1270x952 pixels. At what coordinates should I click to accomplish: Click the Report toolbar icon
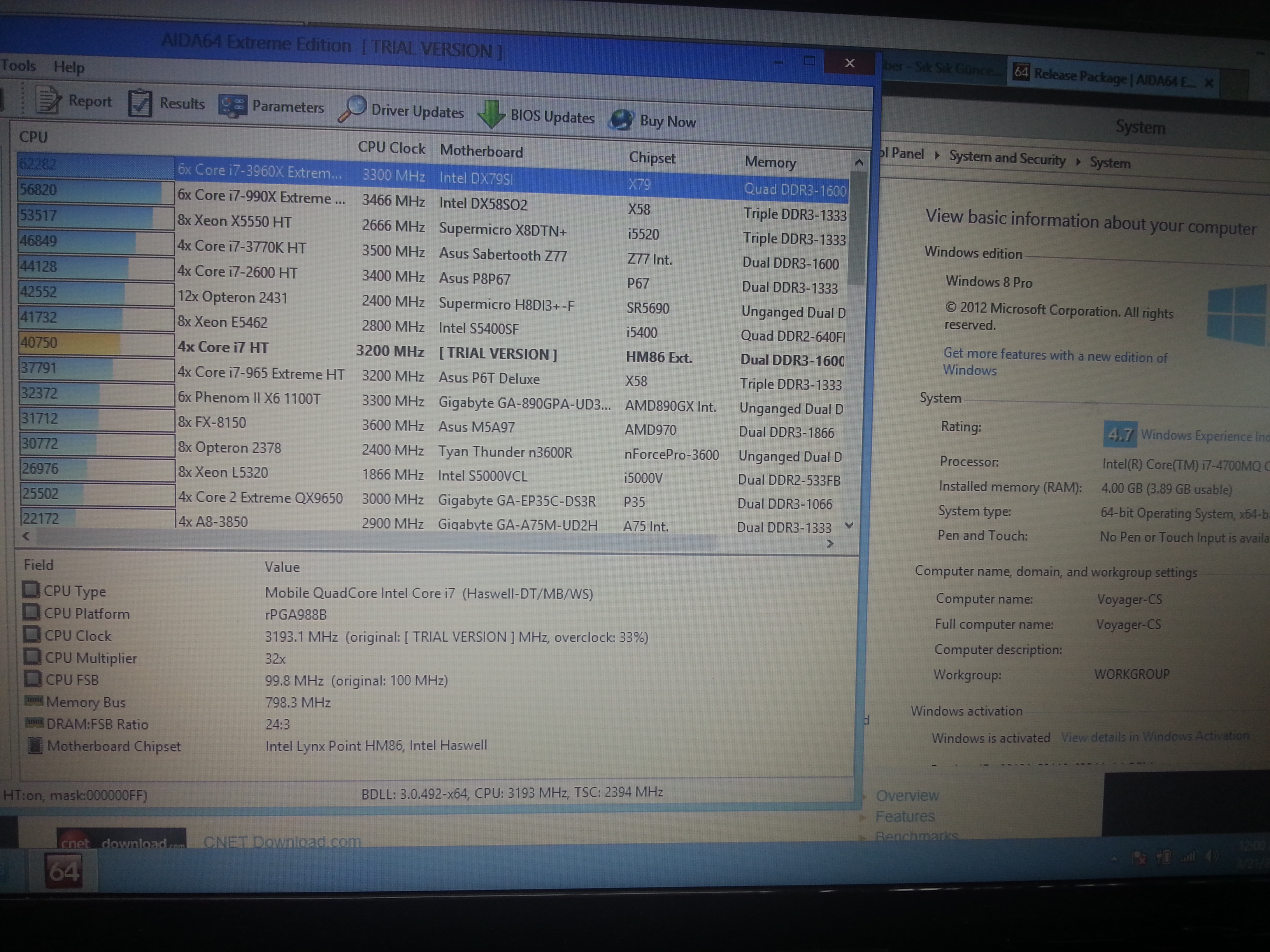tap(48, 99)
